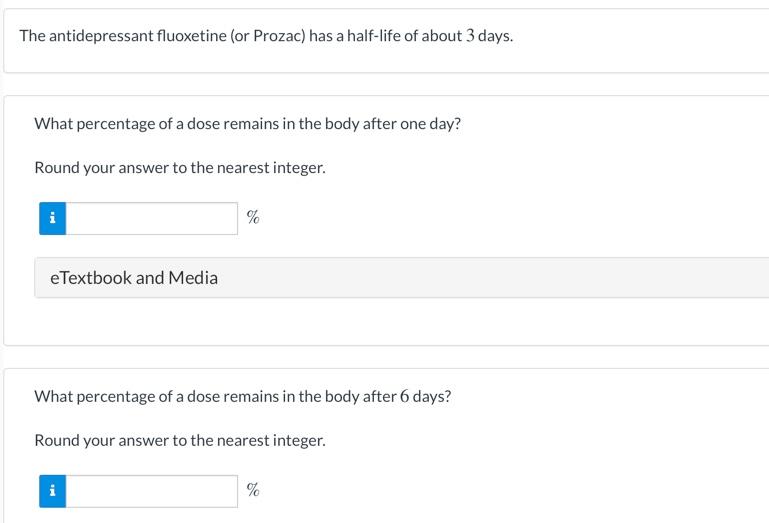Screen dimensions: 769x523
Task: Click the percent symbol after the one-day field
Action: point(253,217)
